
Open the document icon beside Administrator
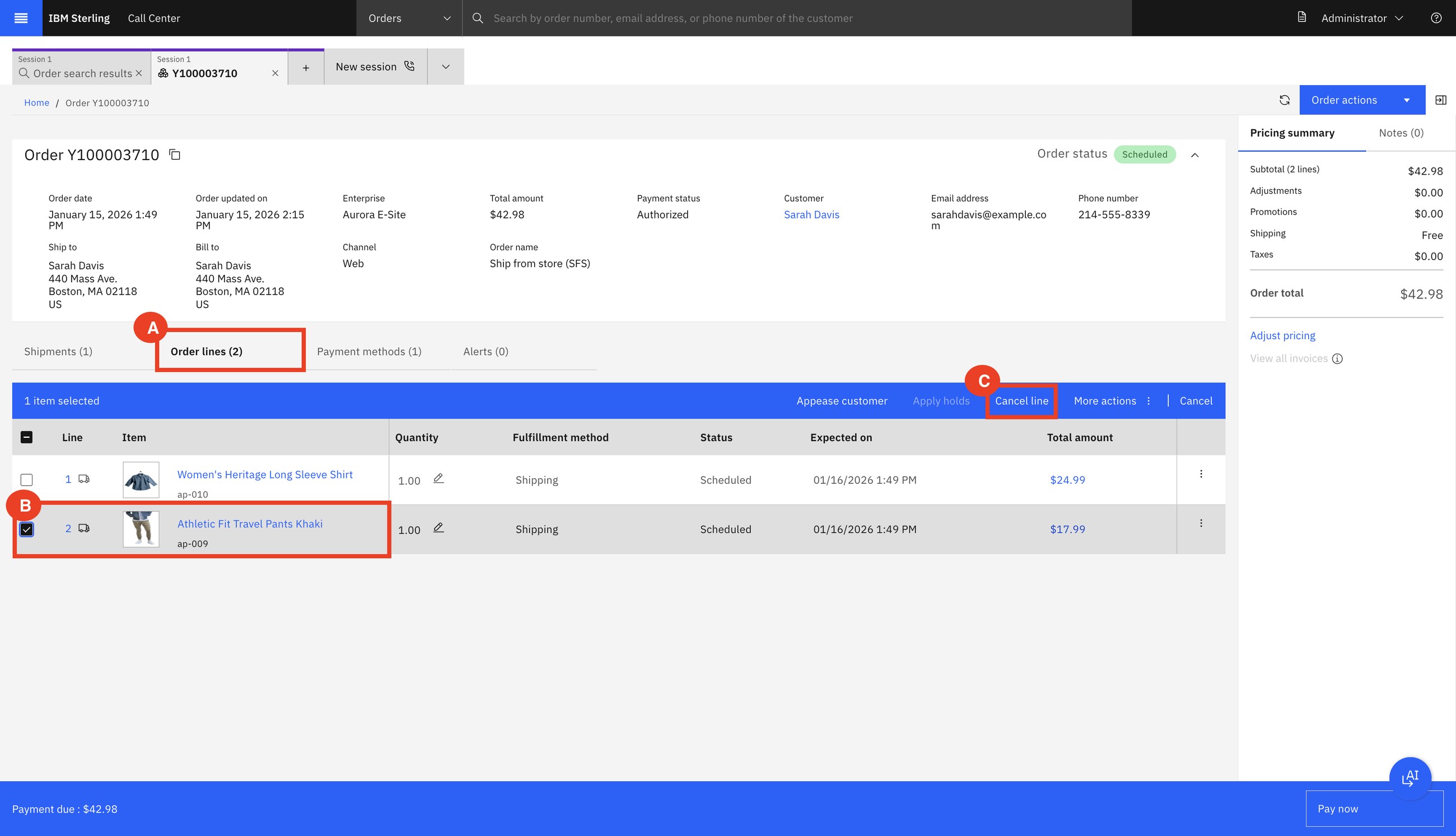1301,17
